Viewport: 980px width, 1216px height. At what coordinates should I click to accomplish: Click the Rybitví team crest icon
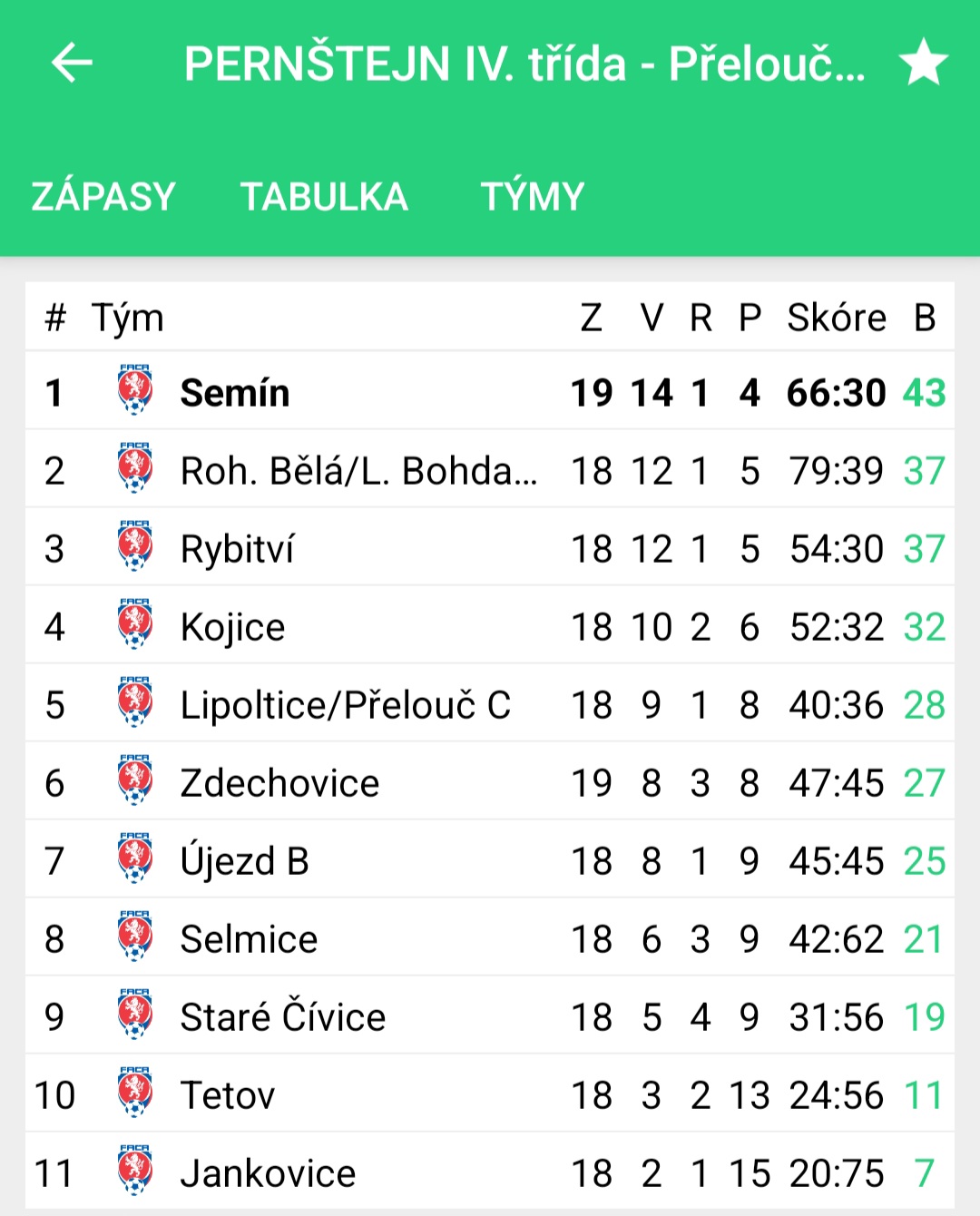click(134, 546)
